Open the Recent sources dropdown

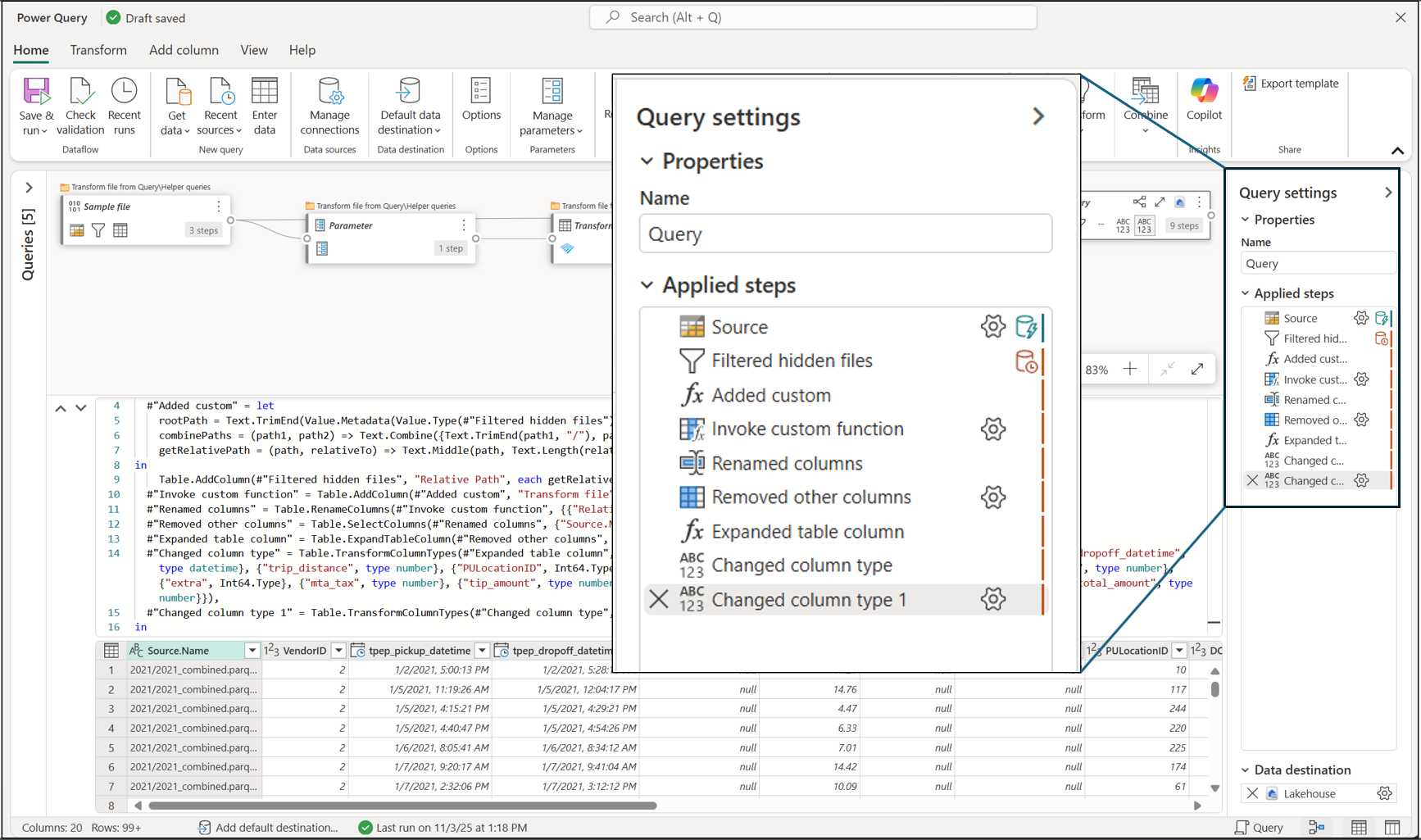[238, 131]
